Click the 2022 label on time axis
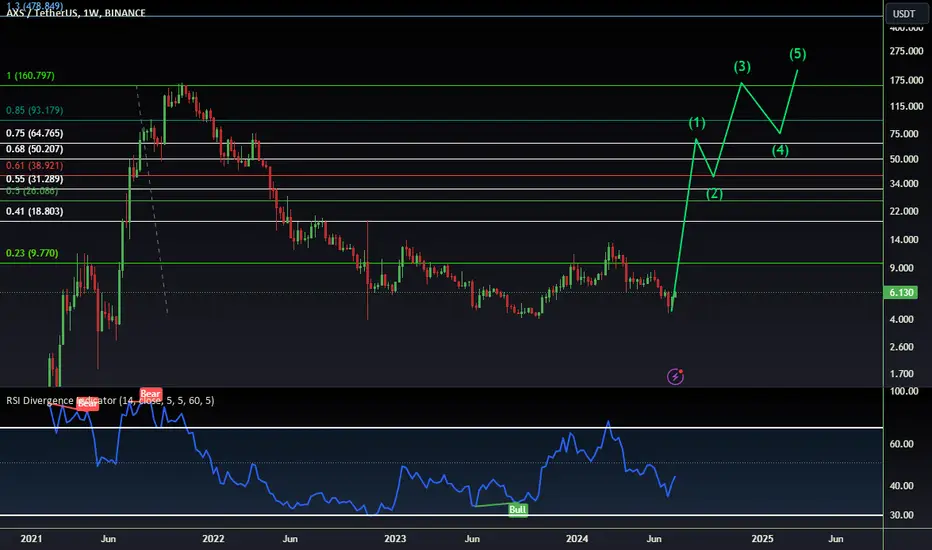The image size is (932, 550). pos(213,539)
